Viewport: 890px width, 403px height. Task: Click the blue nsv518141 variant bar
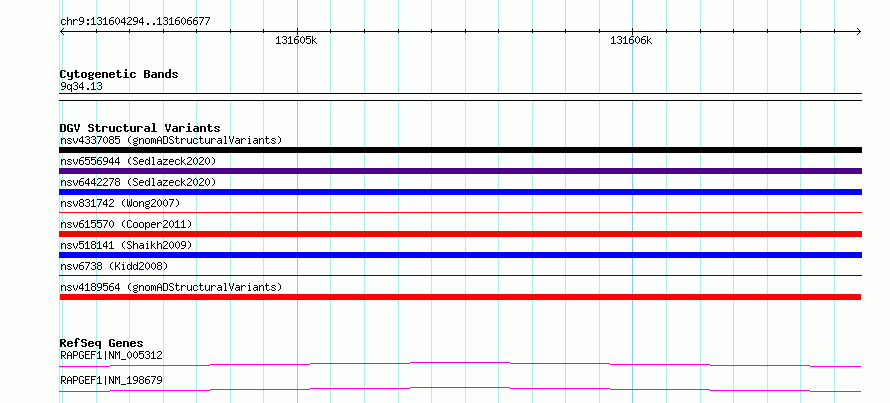click(460, 255)
